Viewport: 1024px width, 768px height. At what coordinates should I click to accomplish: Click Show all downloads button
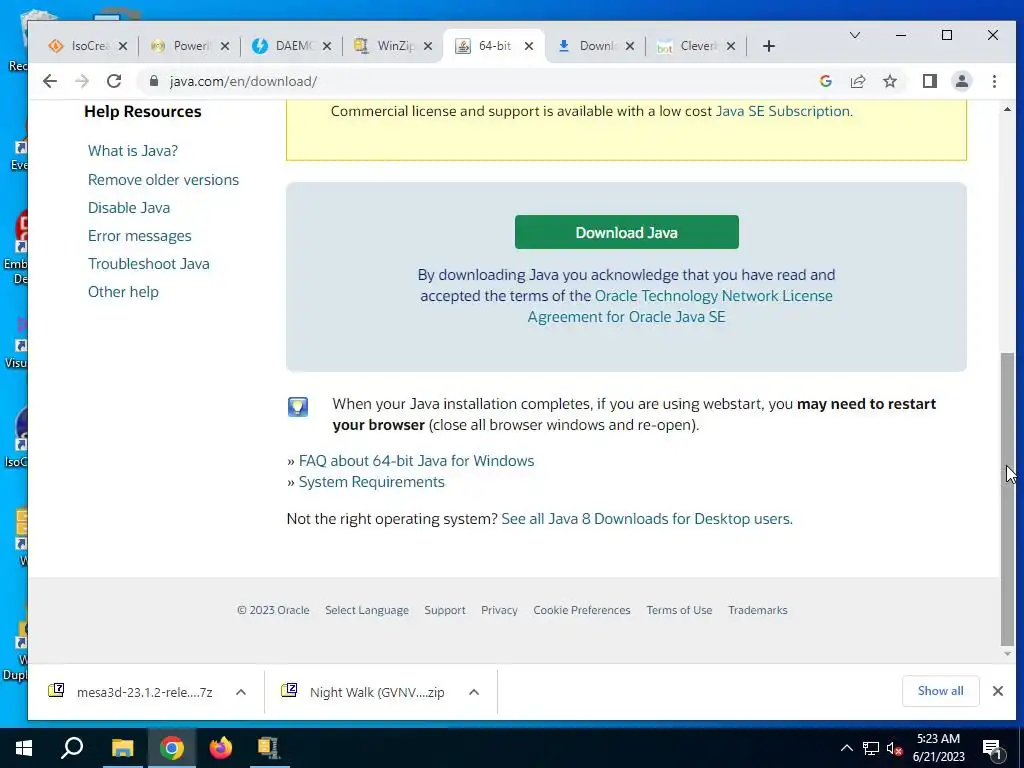pyautogui.click(x=940, y=691)
